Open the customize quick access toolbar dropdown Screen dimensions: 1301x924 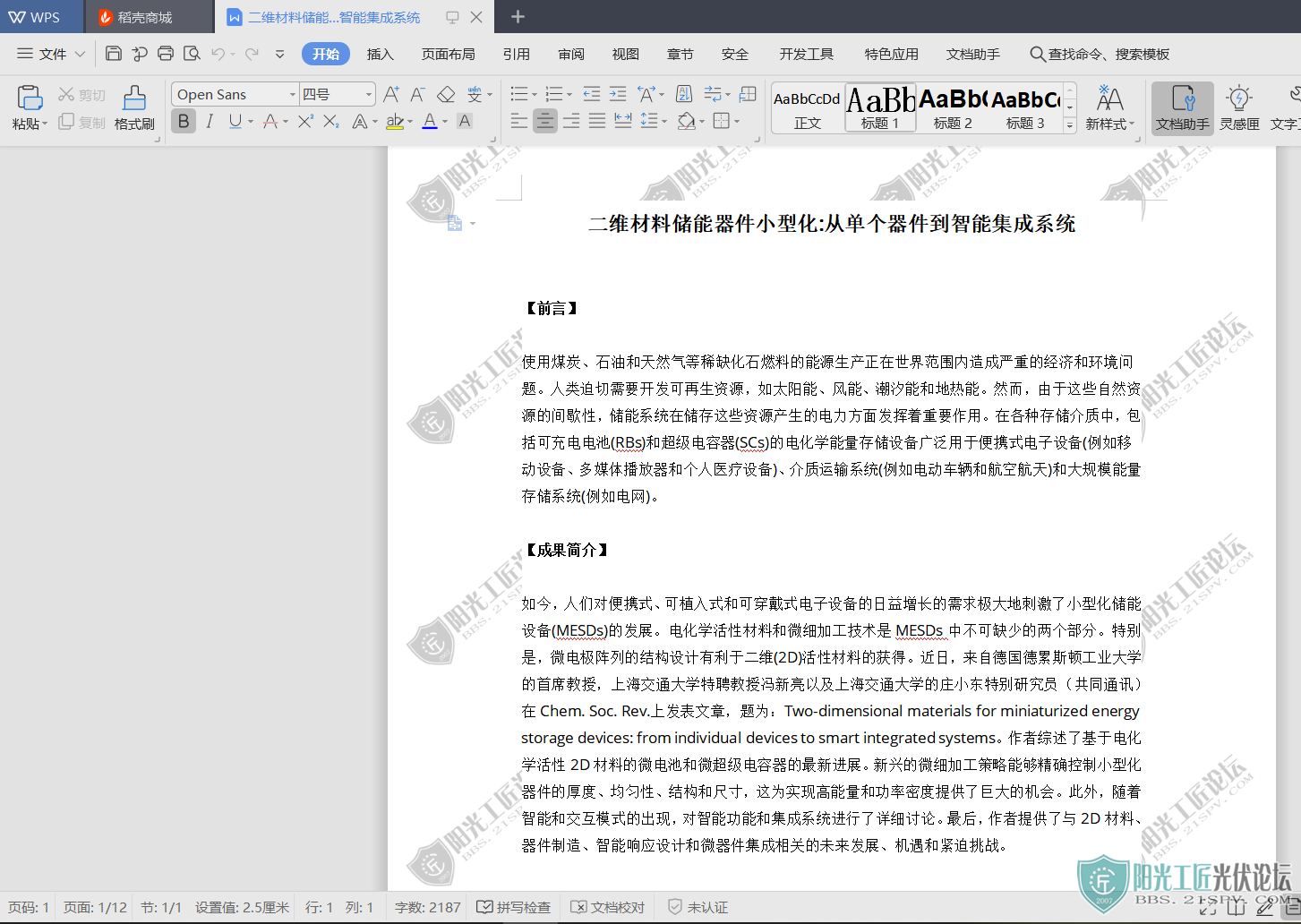[x=279, y=54]
